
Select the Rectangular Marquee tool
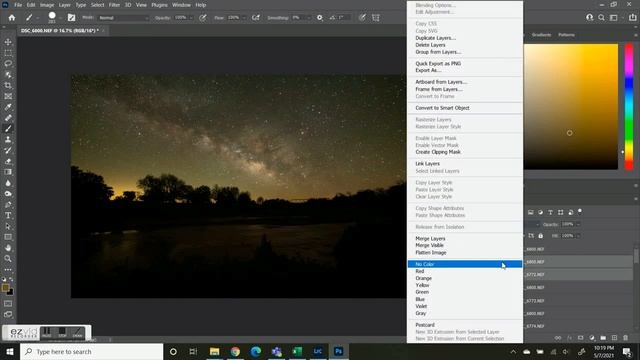tap(8, 53)
